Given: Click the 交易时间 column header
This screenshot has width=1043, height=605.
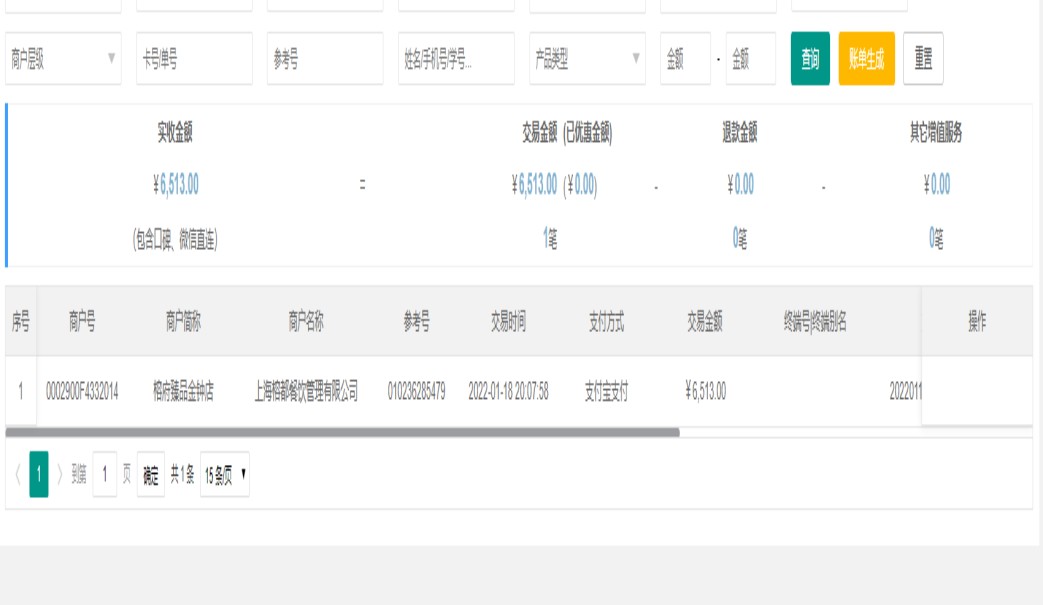Looking at the screenshot, I should tap(508, 321).
